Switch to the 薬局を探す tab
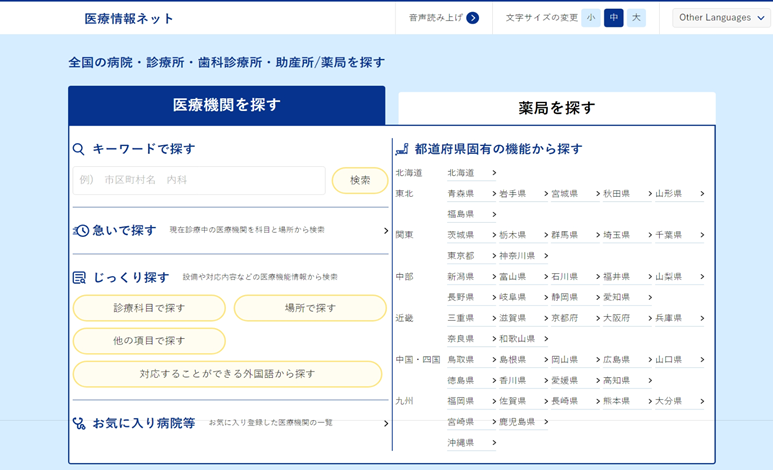This screenshot has height=470, width=773. (557, 108)
